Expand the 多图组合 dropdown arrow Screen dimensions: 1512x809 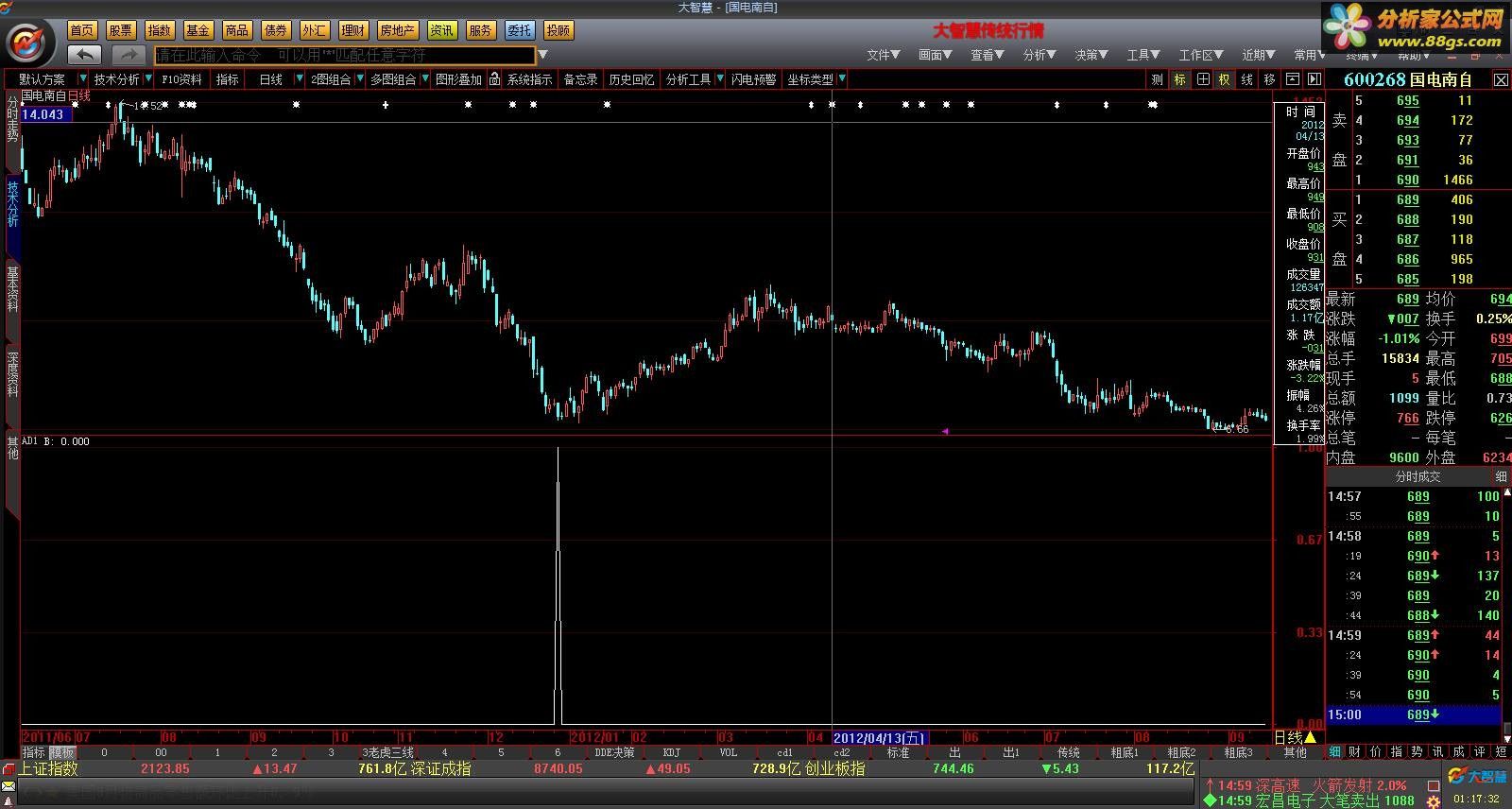coord(425,78)
